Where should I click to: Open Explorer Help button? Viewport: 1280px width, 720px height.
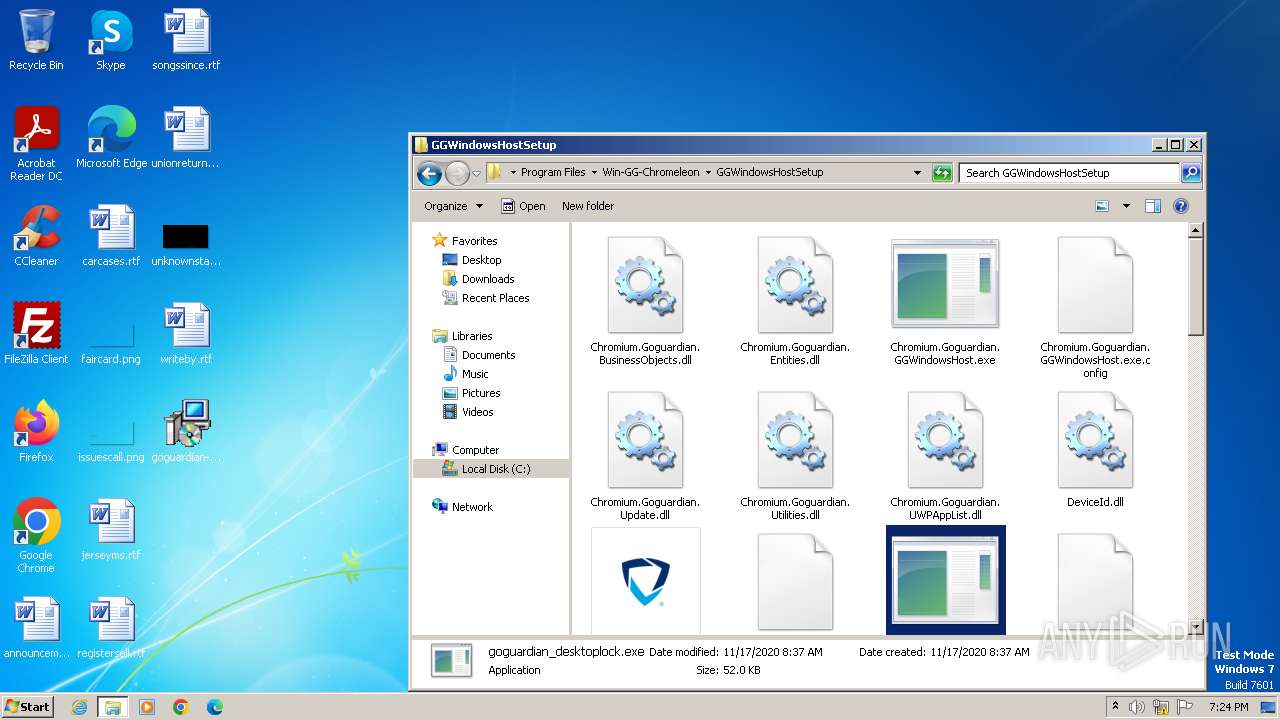1181,206
